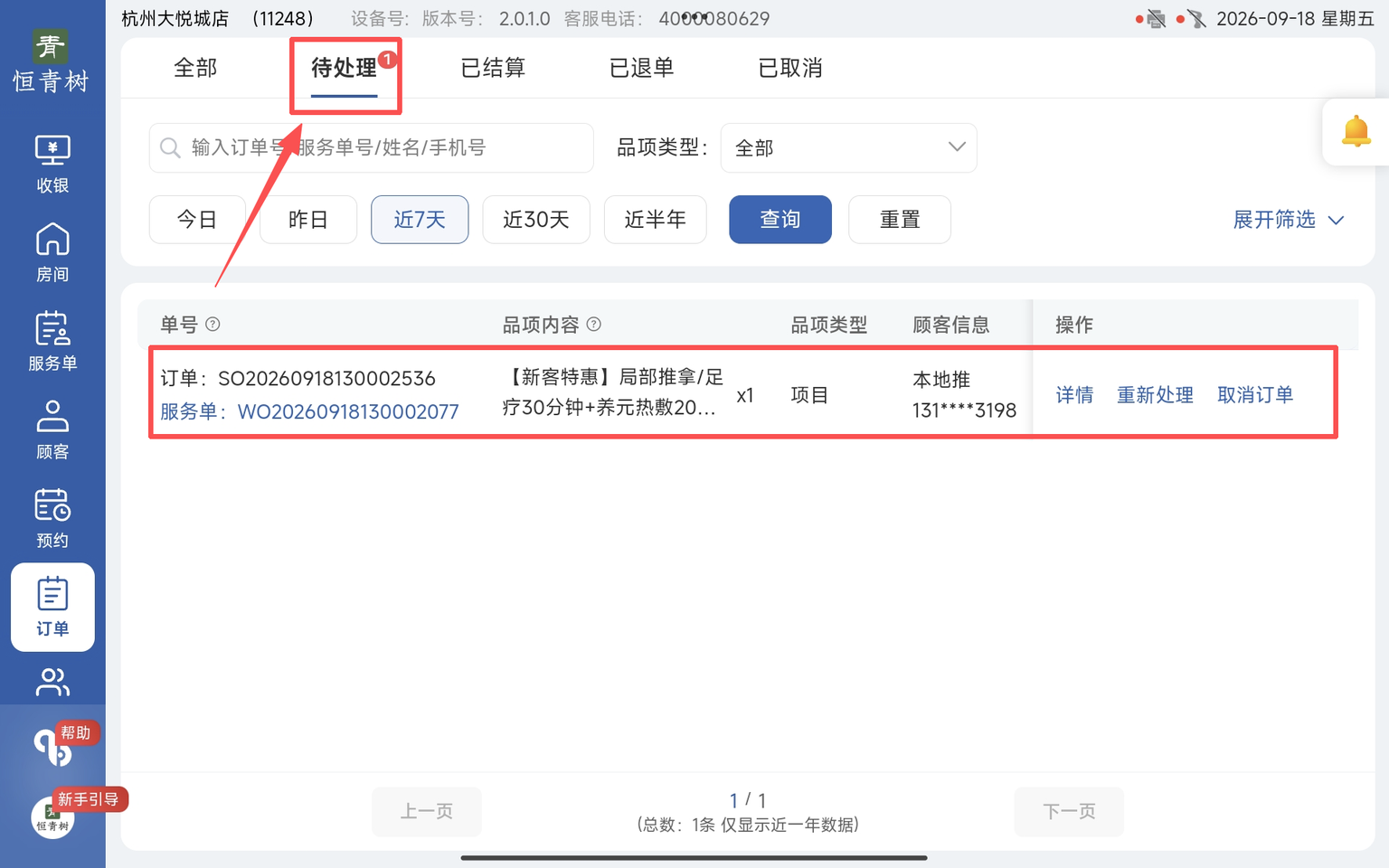Select the 近7天 date filter

[420, 220]
